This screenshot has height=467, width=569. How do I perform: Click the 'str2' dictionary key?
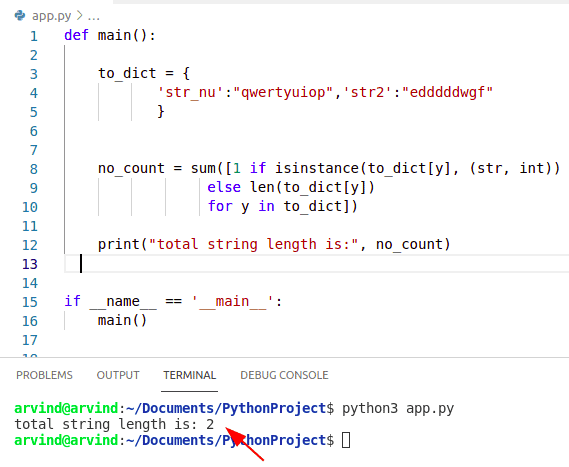[x=368, y=92]
